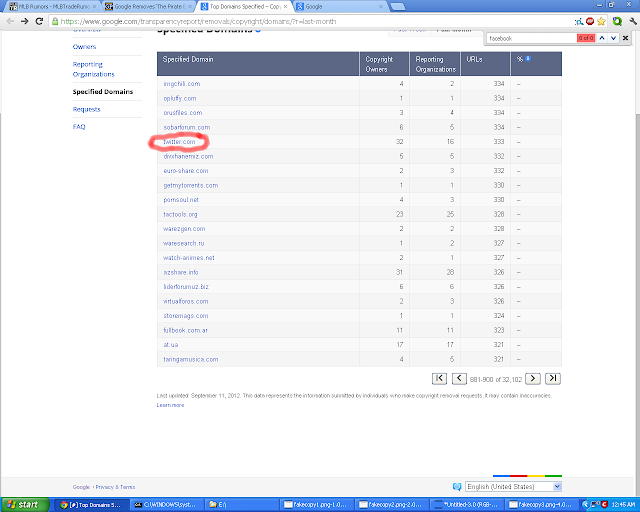Click the browser forward arrow

coord(24,21)
